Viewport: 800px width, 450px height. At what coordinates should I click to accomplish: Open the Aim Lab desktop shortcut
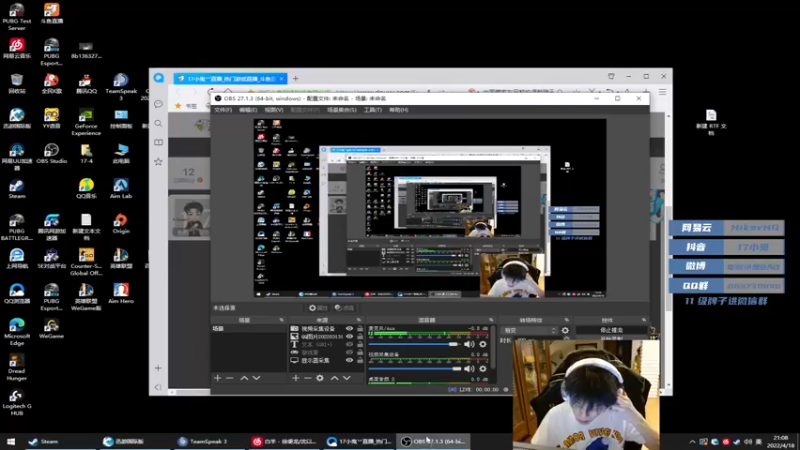click(x=121, y=189)
